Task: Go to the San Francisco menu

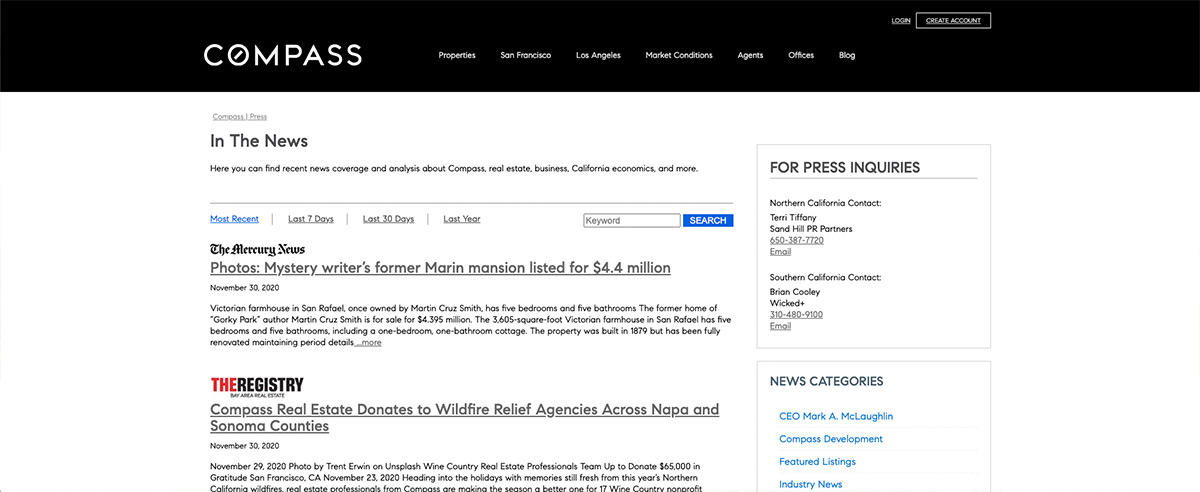Action: click(526, 55)
